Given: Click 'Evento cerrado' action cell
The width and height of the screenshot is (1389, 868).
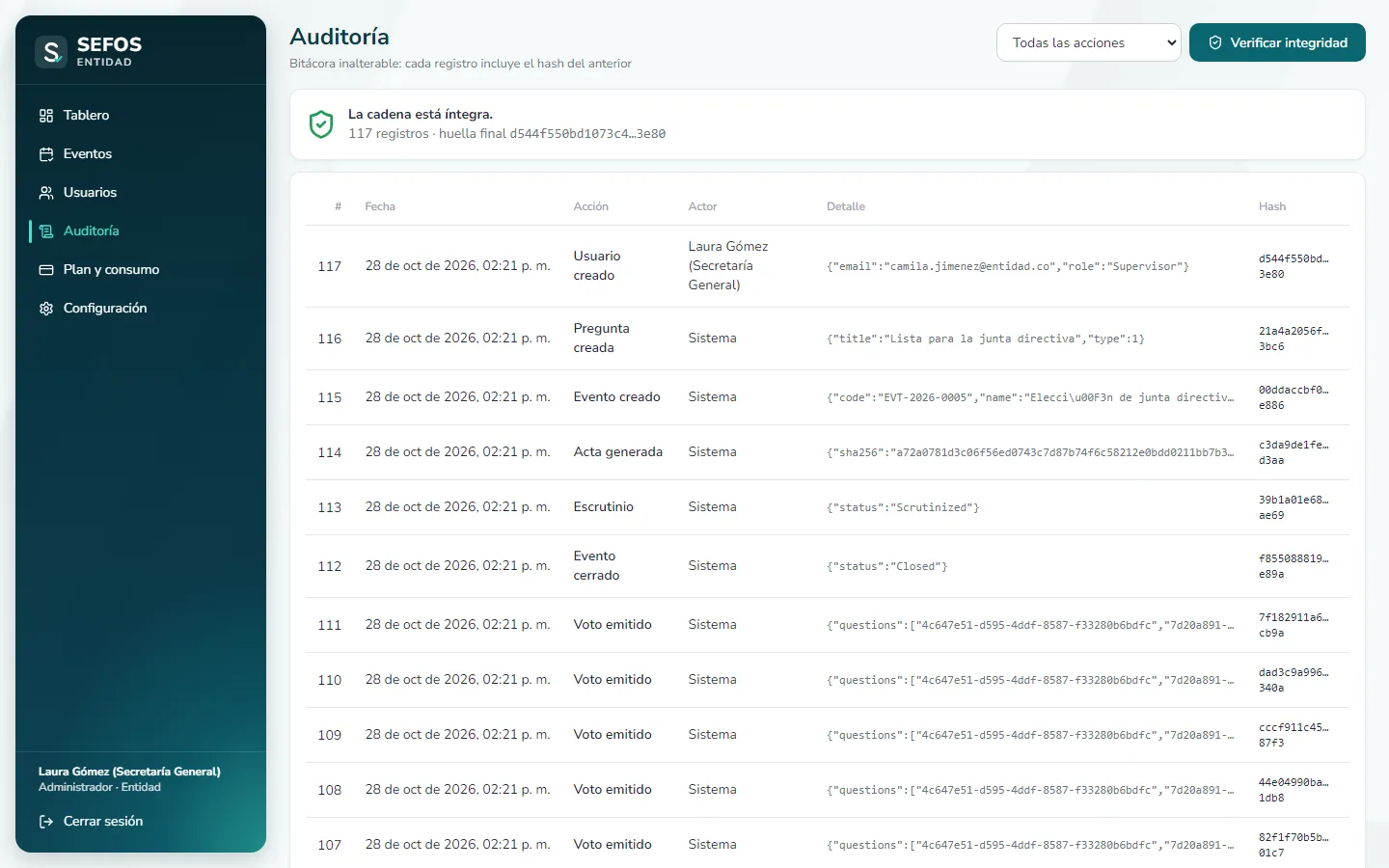Looking at the screenshot, I should (x=597, y=565).
